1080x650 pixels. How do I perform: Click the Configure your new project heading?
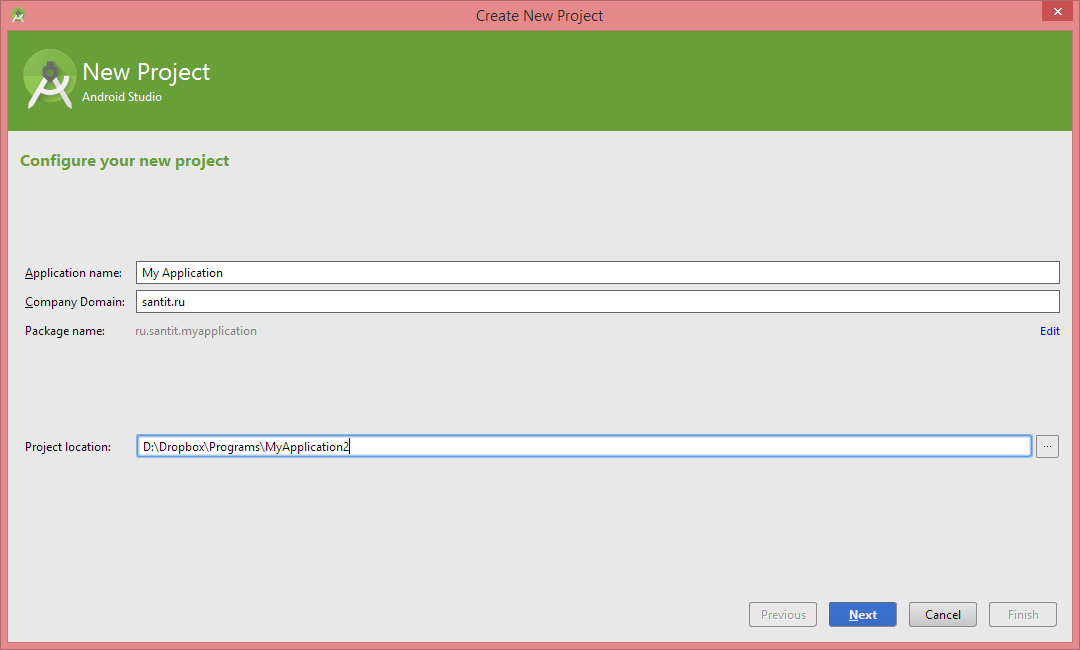125,161
